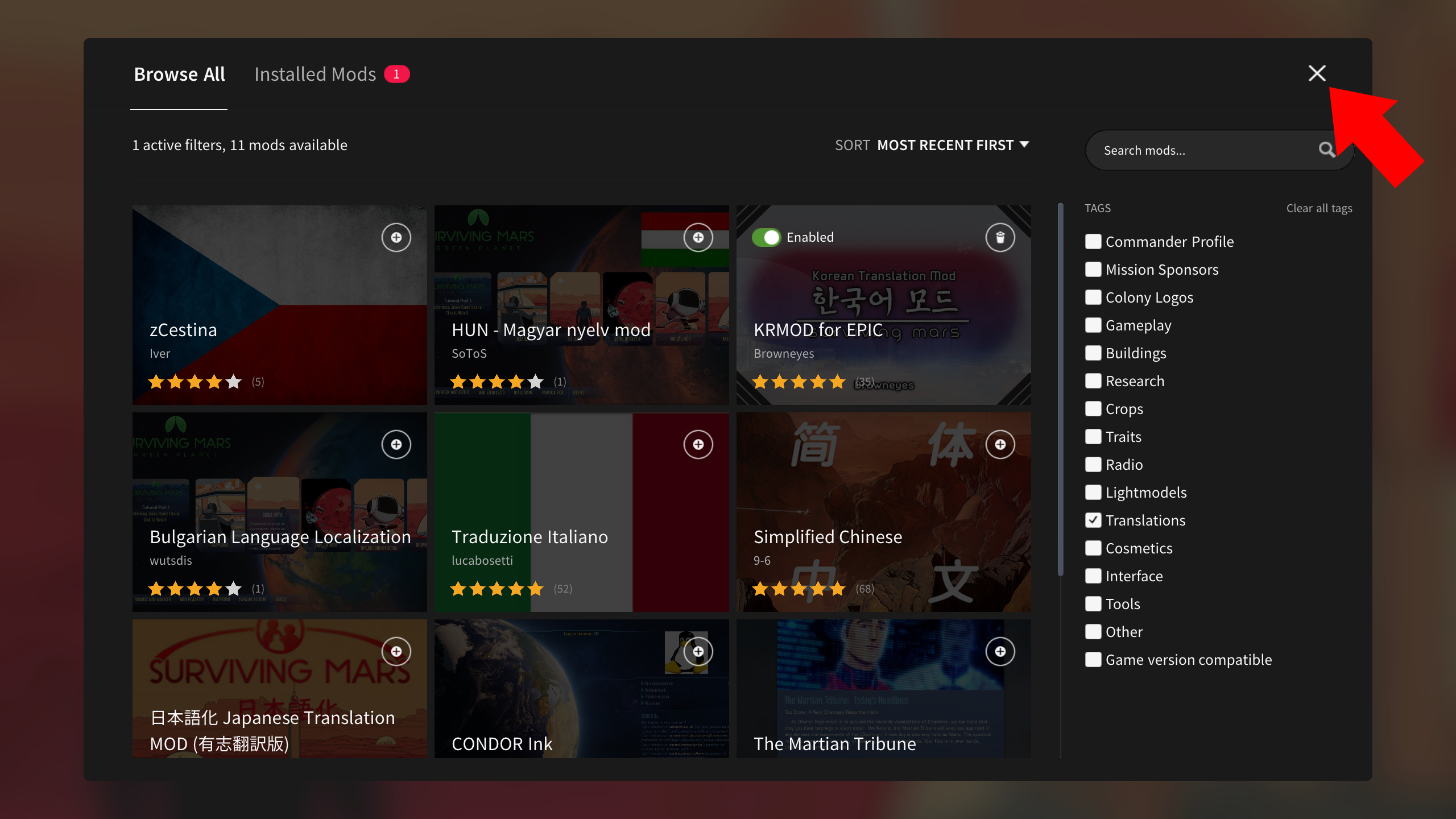Viewport: 1456px width, 819px height.
Task: Select the Browse All tab
Action: coord(179,74)
